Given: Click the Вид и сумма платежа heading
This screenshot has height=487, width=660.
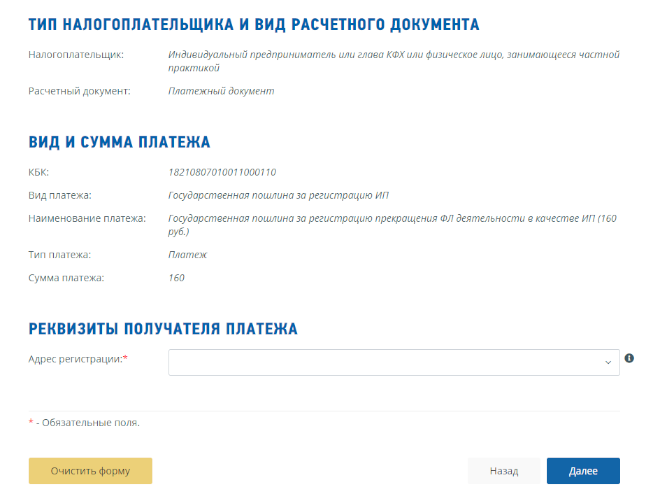Looking at the screenshot, I should pyautogui.click(x=119, y=142).
